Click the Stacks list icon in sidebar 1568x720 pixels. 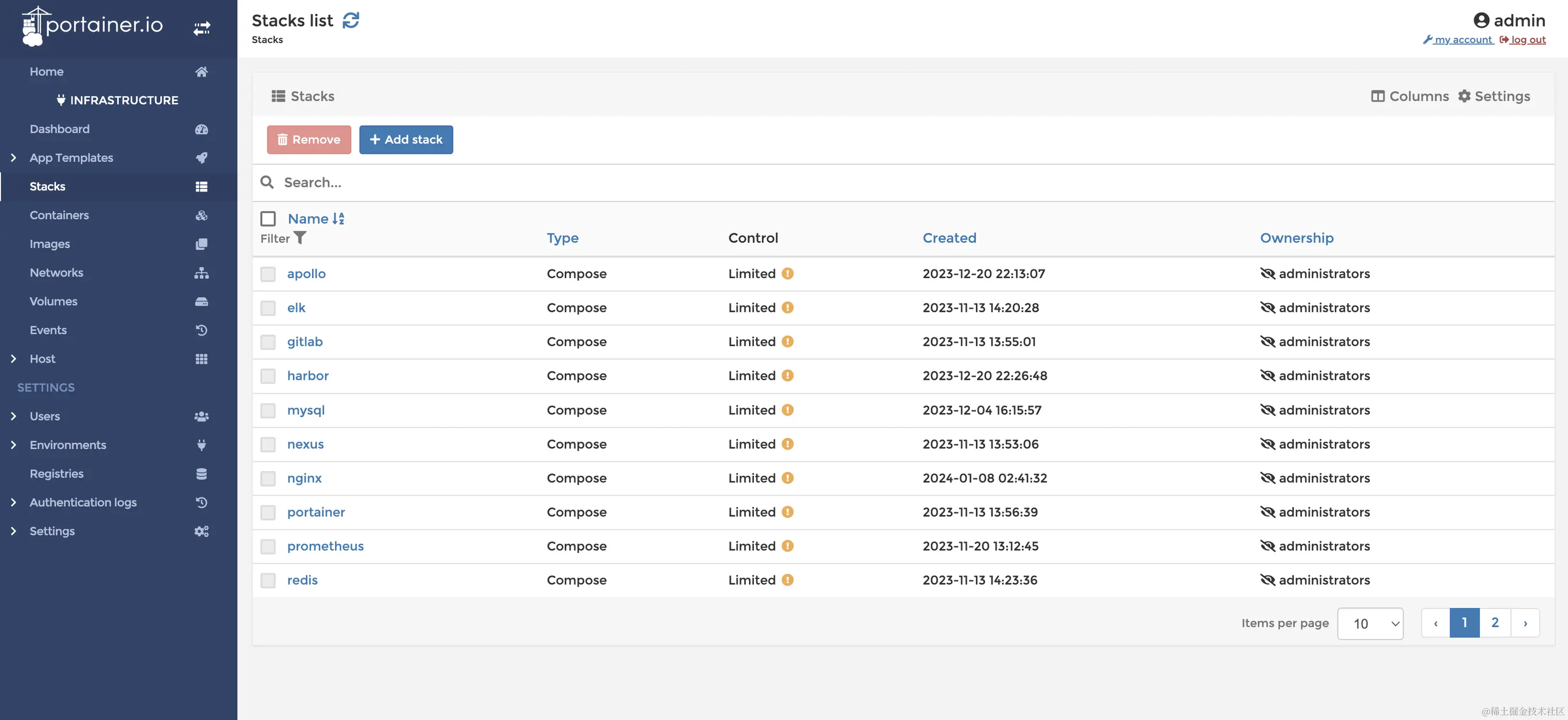202,186
